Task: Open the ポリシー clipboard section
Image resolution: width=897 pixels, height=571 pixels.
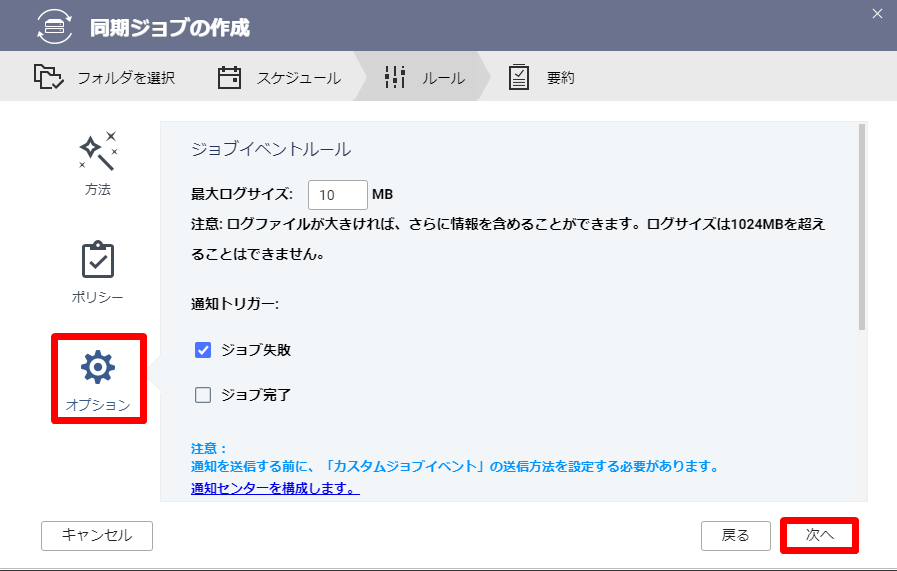Action: (x=98, y=259)
